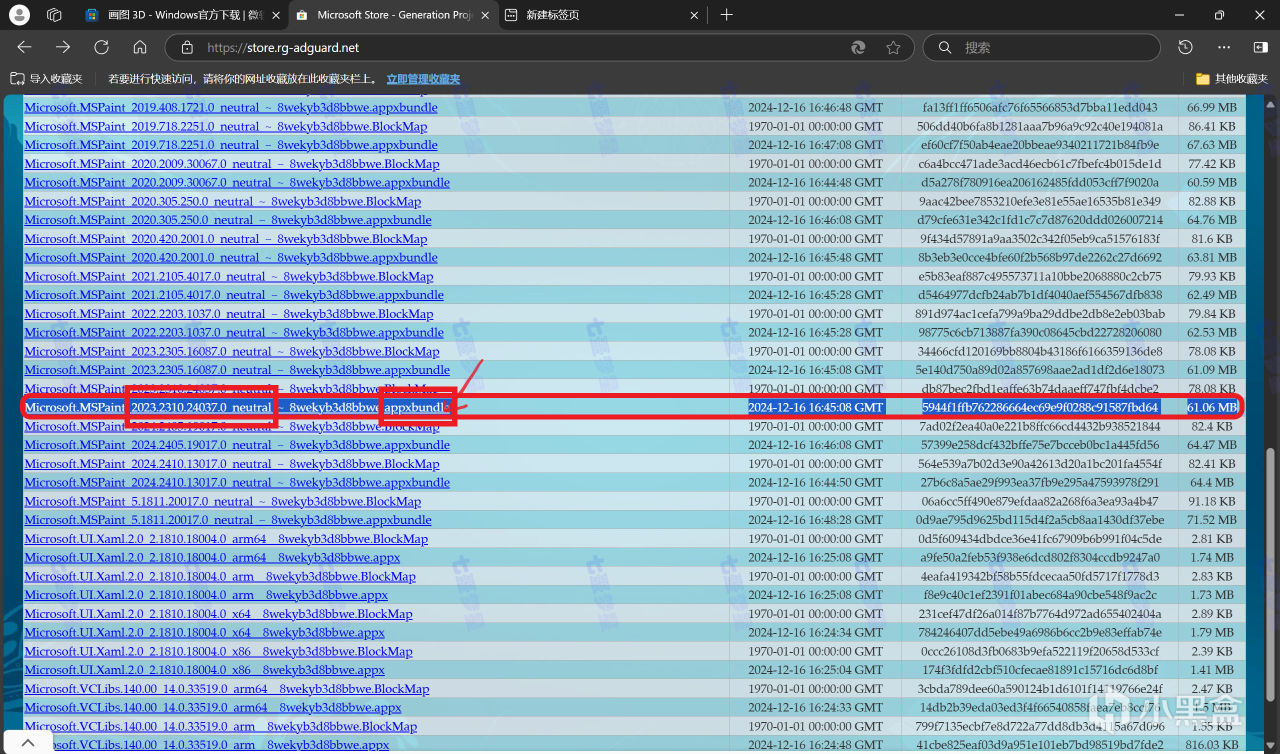Viewport: 1280px width, 754px height.
Task: Download MSPaint 2020.420.2001.0 appxbundle
Action: point(230,258)
